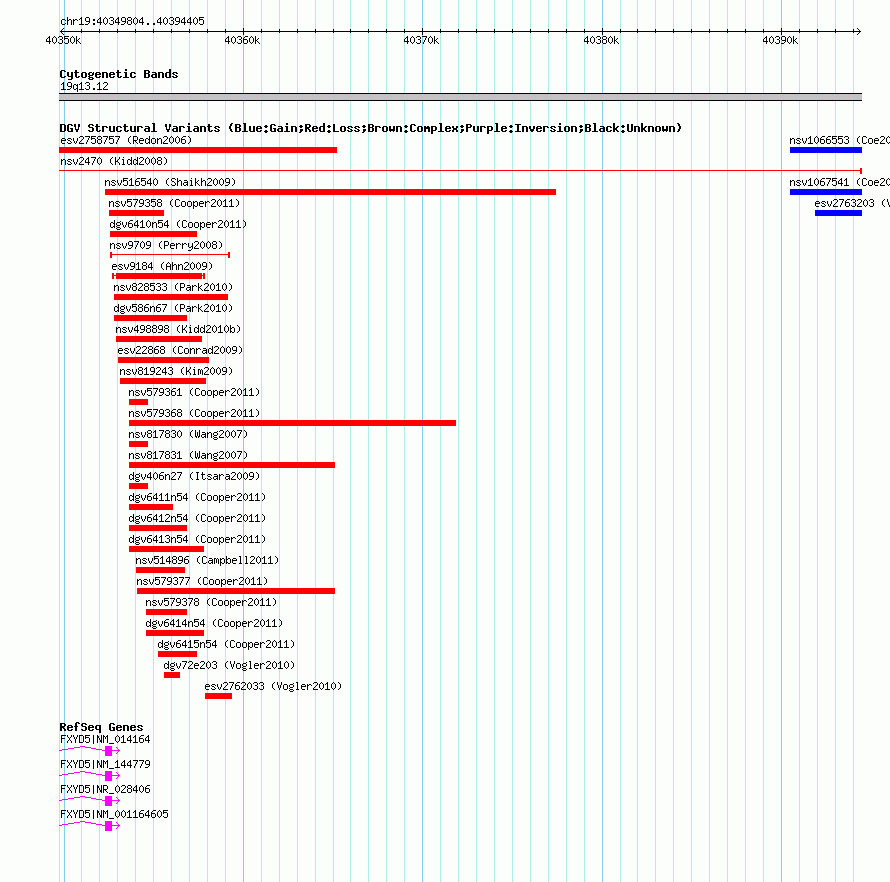Image resolution: width=890 pixels, height=882 pixels.
Task: Click the DGV Structural Variants track title
Action: [371, 128]
